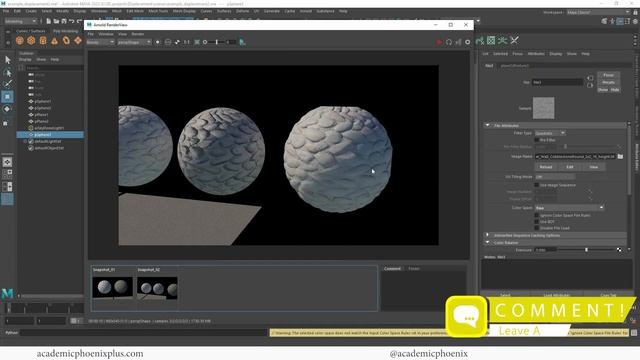Create a polygon plane from the shelf
The height and width of the screenshot is (360, 640).
point(78,40)
